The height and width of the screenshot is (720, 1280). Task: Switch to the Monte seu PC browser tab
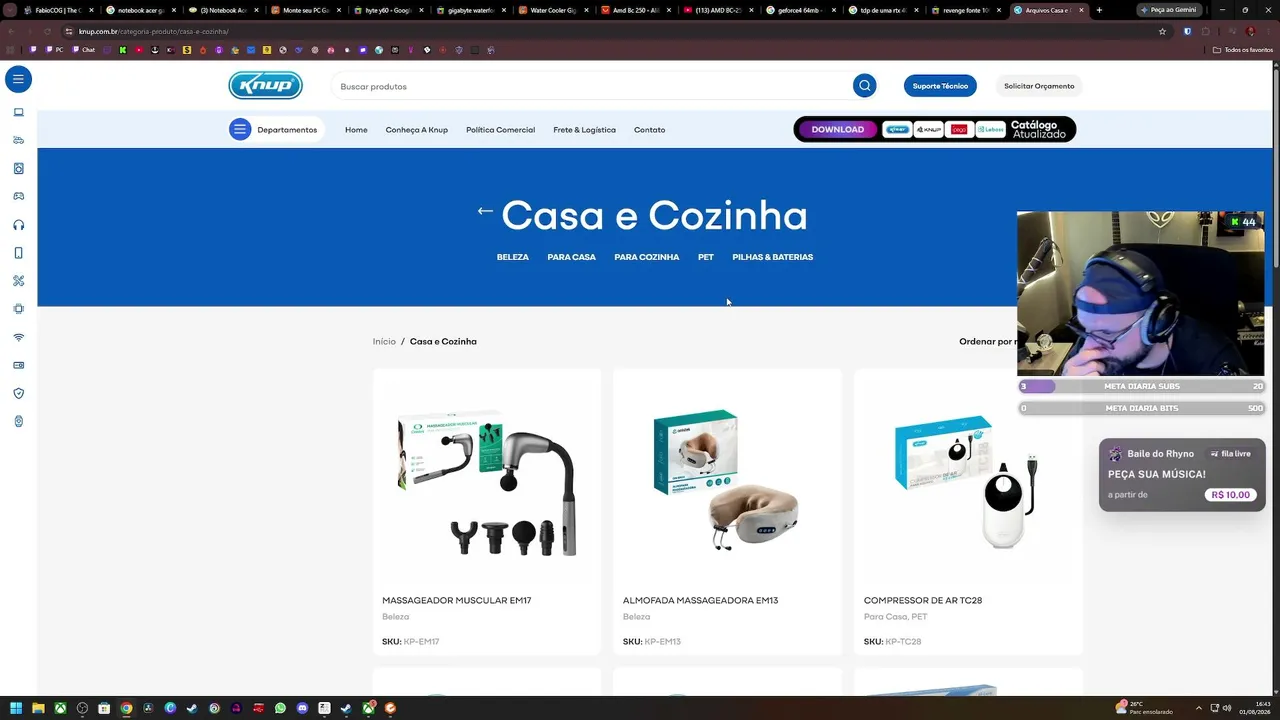pyautogui.click(x=305, y=10)
